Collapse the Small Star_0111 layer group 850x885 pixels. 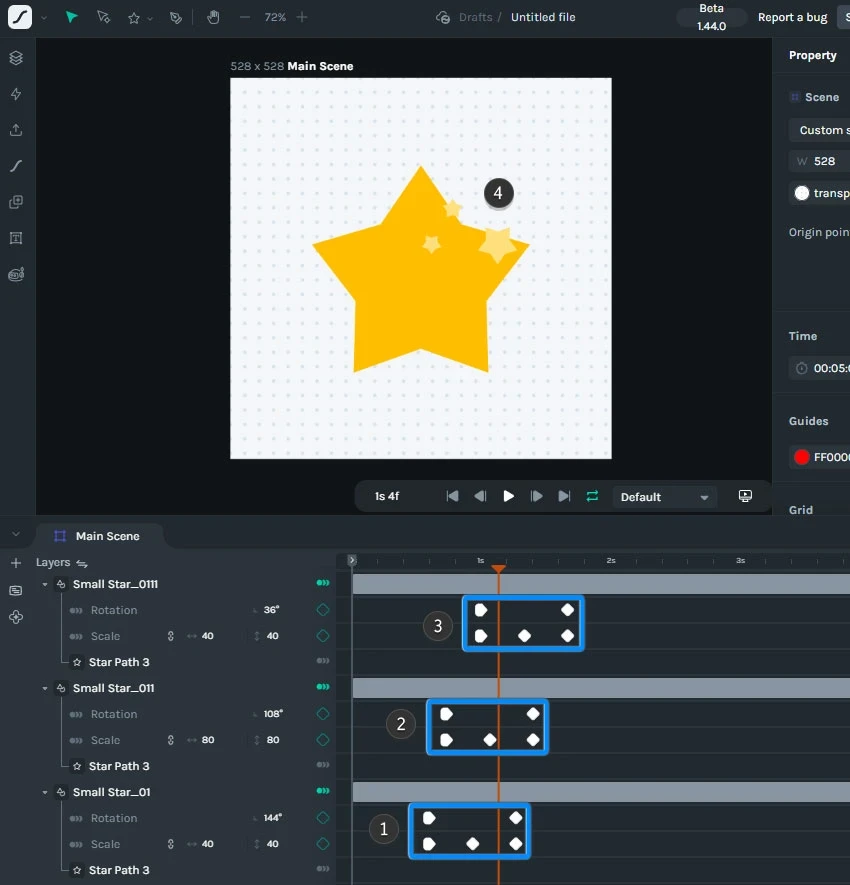[45, 585]
